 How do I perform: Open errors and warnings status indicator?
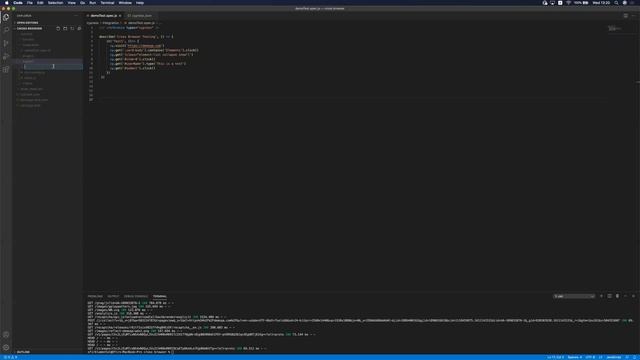(11, 357)
